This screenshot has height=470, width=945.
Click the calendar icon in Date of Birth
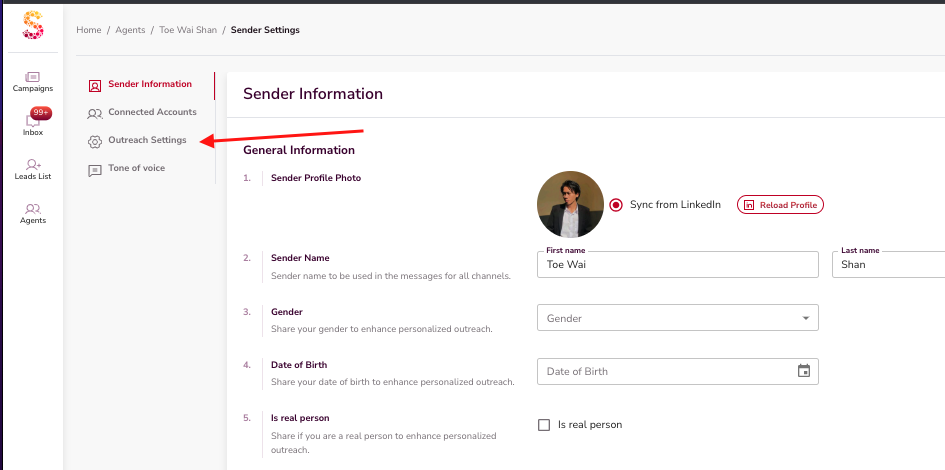click(804, 371)
